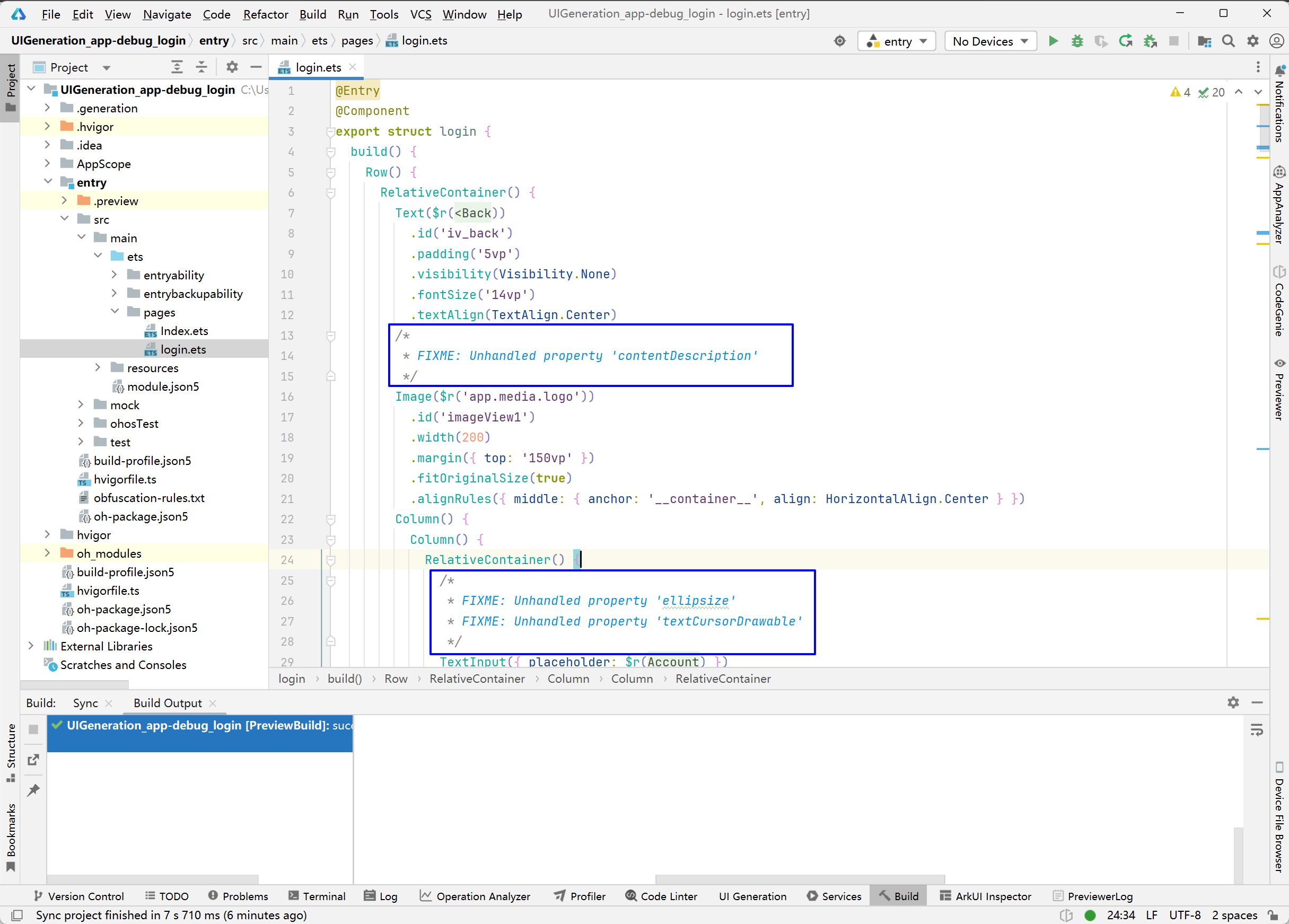The image size is (1289, 924).
Task: Expand the resources folder in tree
Action: pos(98,368)
